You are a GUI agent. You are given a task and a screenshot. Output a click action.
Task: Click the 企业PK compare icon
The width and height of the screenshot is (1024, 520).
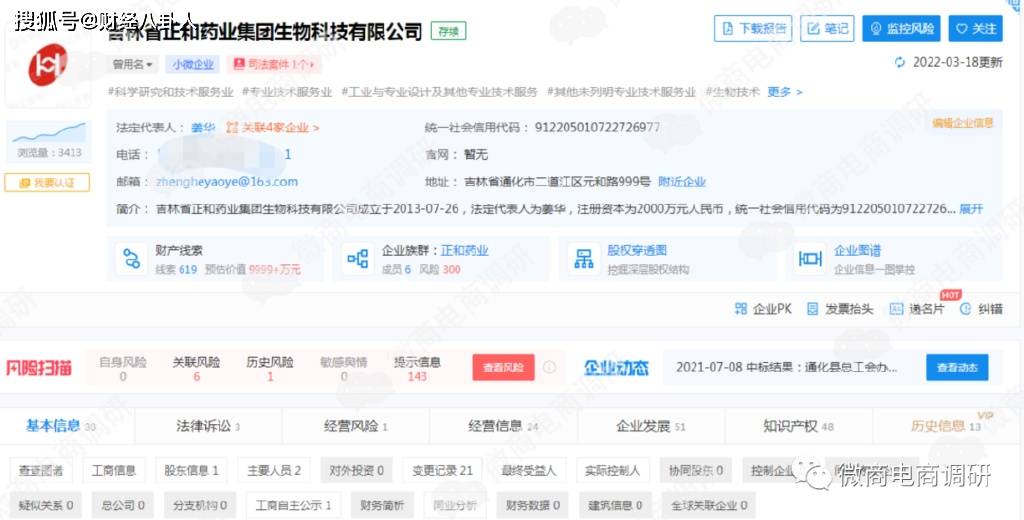pos(741,309)
